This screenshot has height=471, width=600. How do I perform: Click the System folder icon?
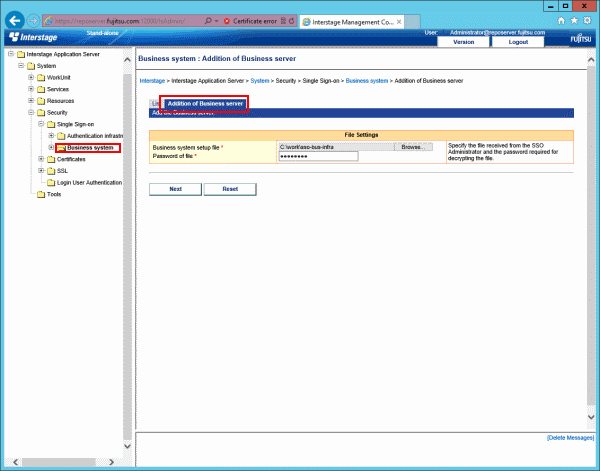[x=31, y=66]
